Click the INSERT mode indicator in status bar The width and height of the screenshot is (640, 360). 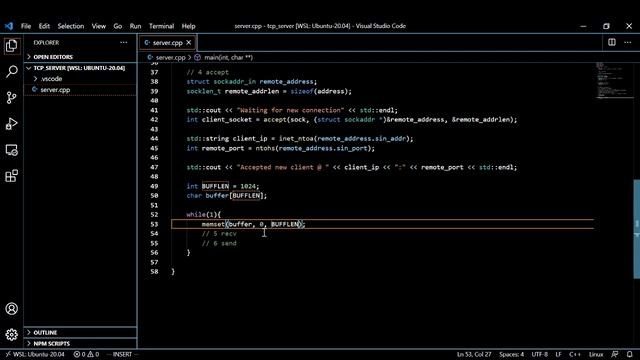coord(122,354)
